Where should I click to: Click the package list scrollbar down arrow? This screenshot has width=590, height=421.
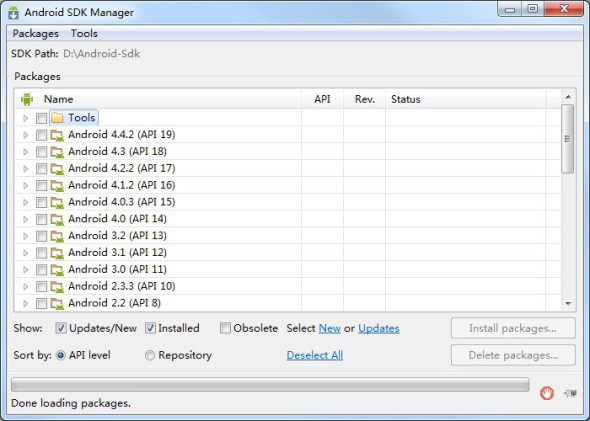tap(568, 303)
